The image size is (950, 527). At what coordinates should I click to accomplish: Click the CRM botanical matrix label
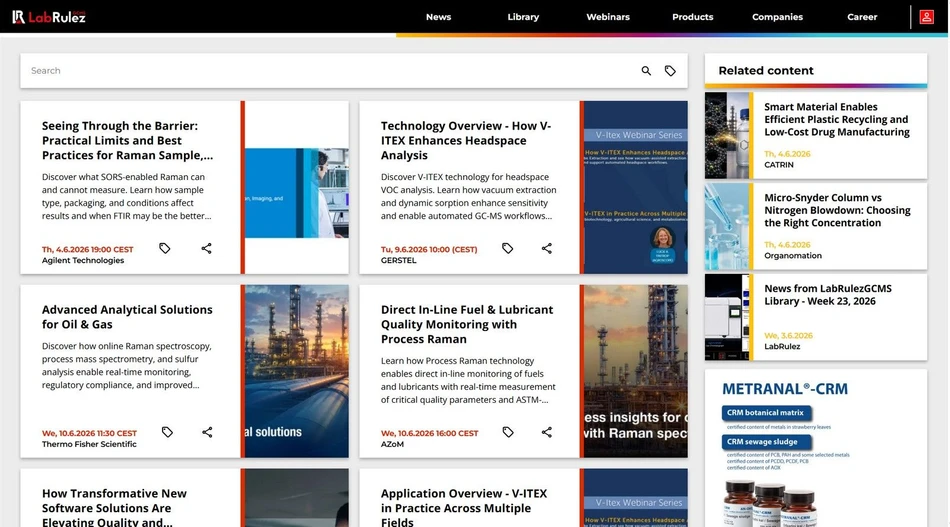[766, 413]
